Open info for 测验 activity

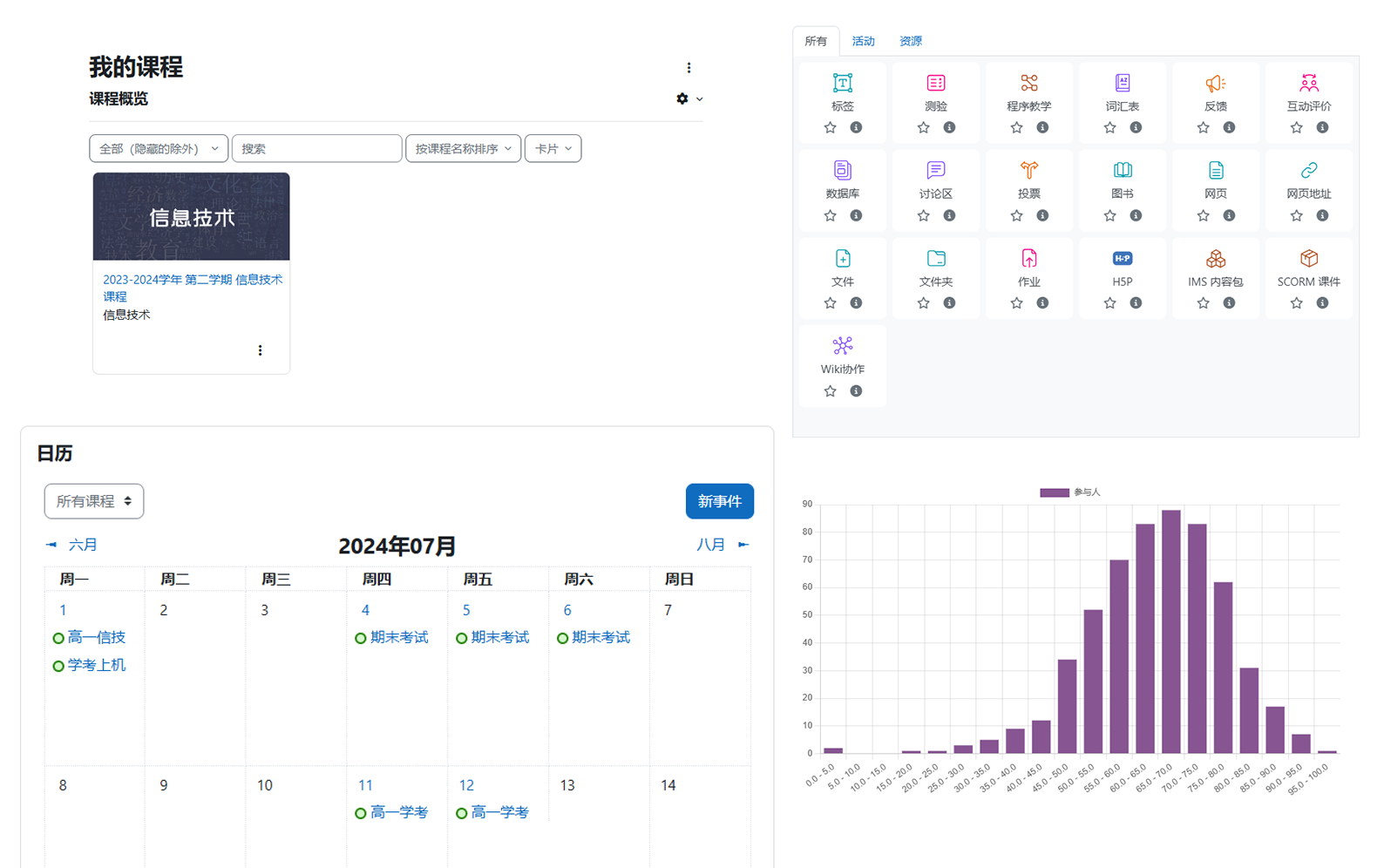[x=949, y=127]
